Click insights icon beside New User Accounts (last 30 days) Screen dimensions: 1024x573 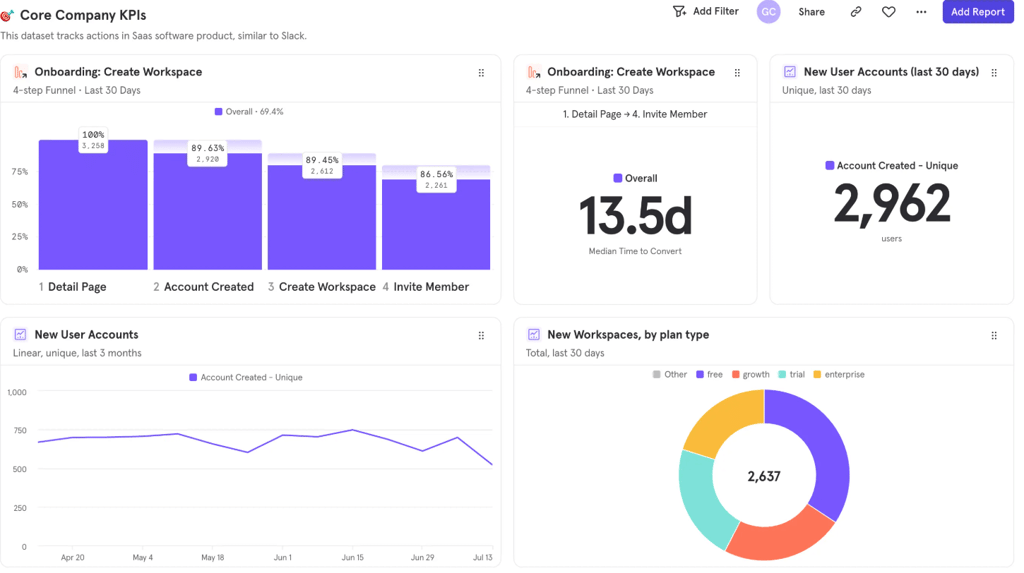point(790,72)
